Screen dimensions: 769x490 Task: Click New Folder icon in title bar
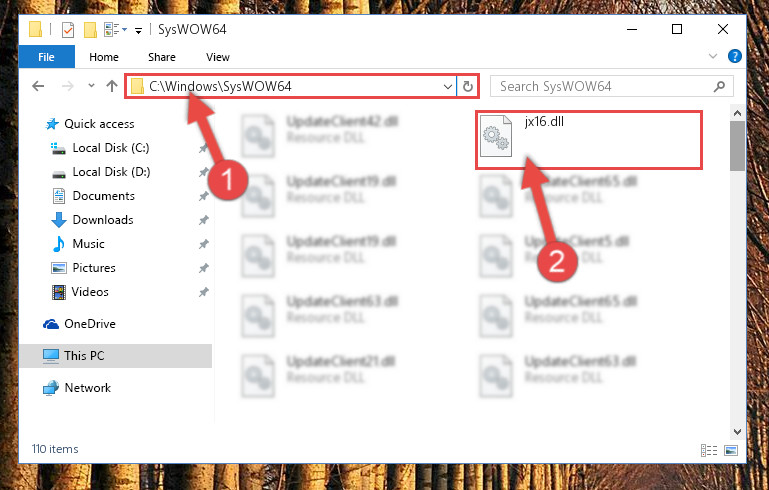pyautogui.click(x=90, y=30)
